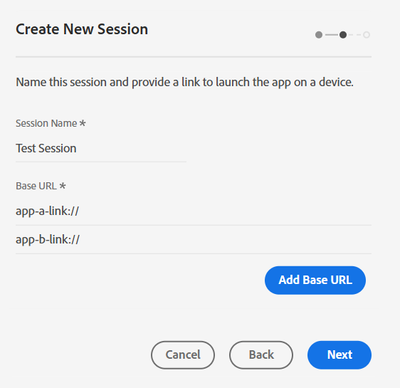Focus the Session Name field containing Test Session
400x388 pixels.
click(x=101, y=148)
